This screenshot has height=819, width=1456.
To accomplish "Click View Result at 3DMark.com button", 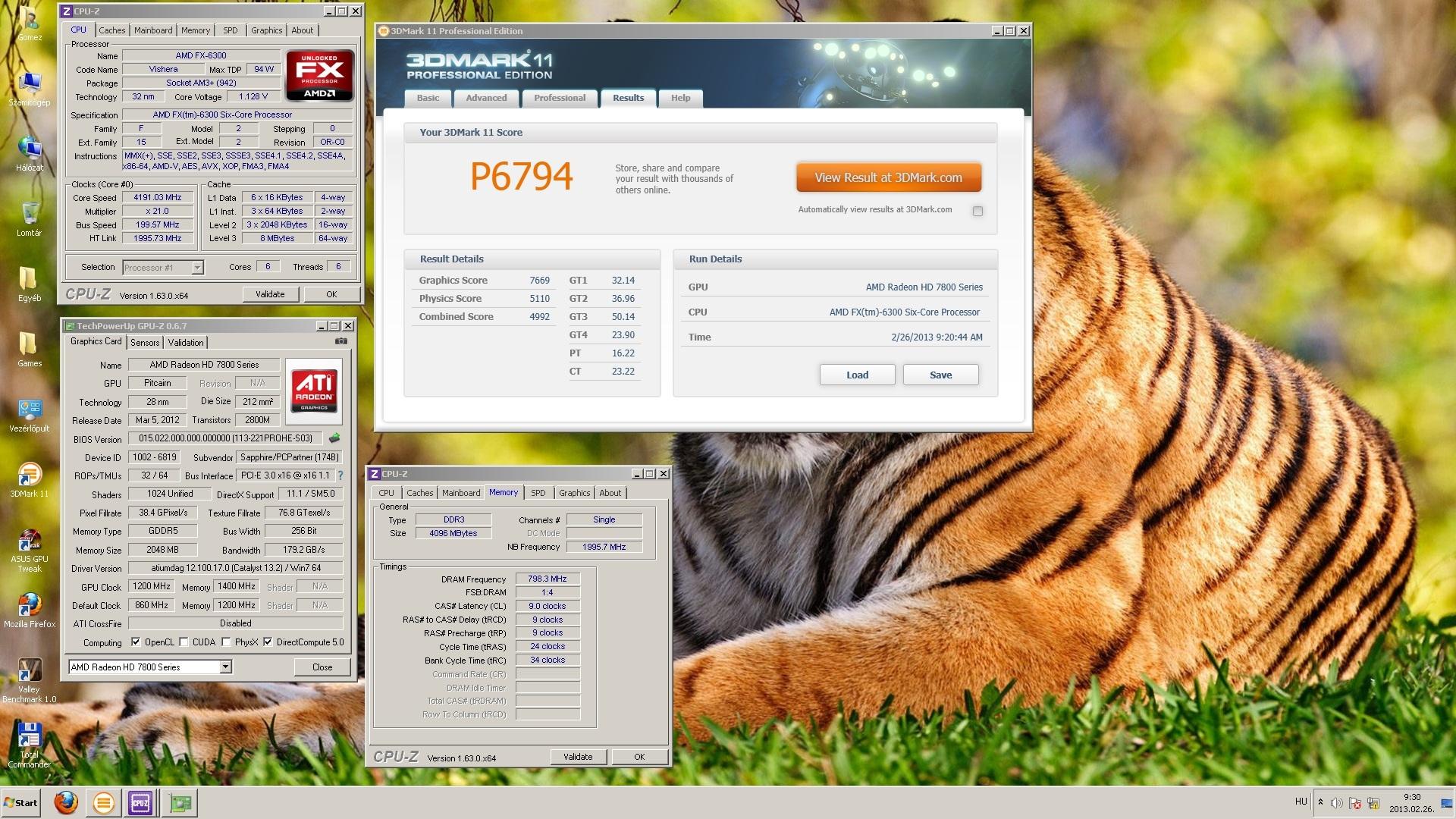I will [x=889, y=177].
